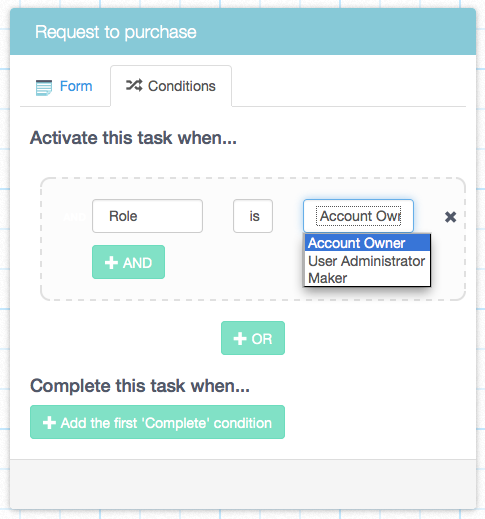
Task: Open the 'is' operator dropdown
Action: coord(253,216)
